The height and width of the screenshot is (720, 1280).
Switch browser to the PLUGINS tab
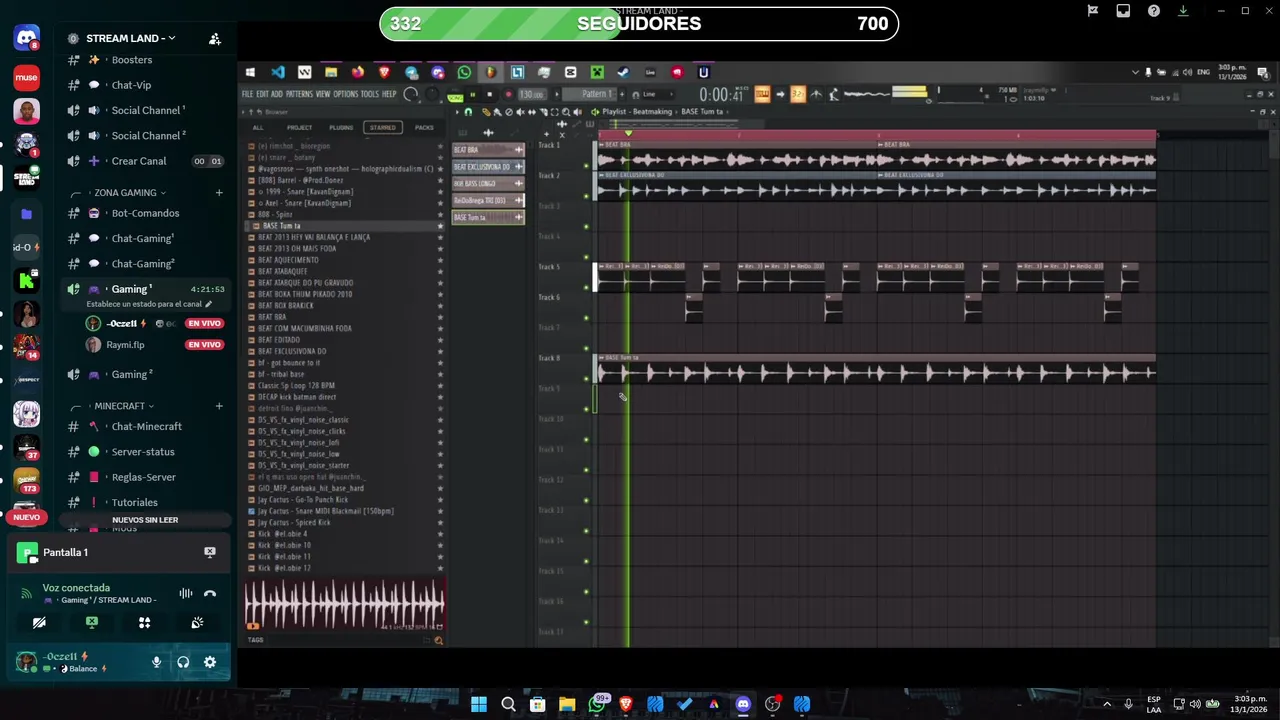[x=341, y=127]
